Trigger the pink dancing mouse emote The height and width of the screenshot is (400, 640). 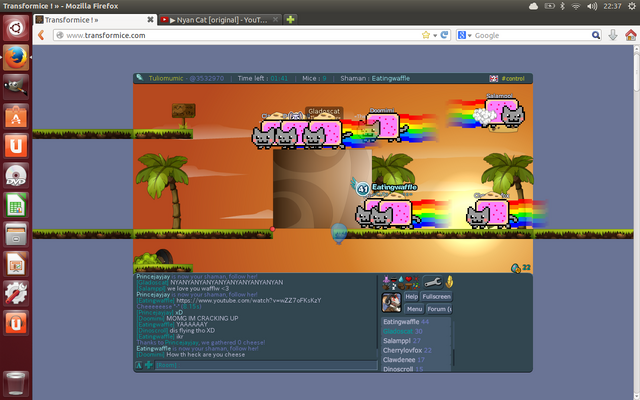coord(386,279)
